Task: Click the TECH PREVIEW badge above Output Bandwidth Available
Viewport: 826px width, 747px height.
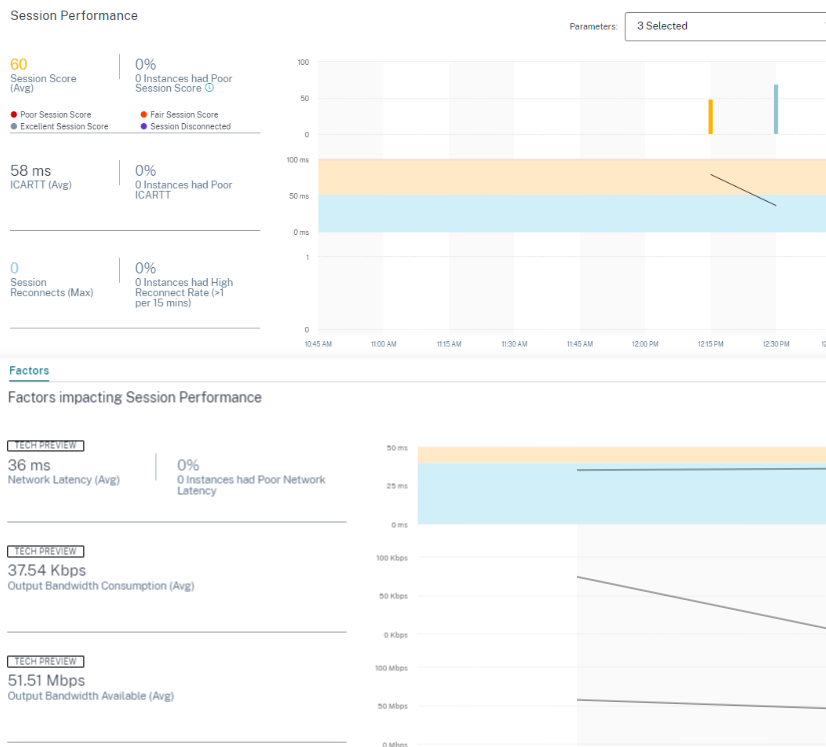Action: click(x=46, y=661)
